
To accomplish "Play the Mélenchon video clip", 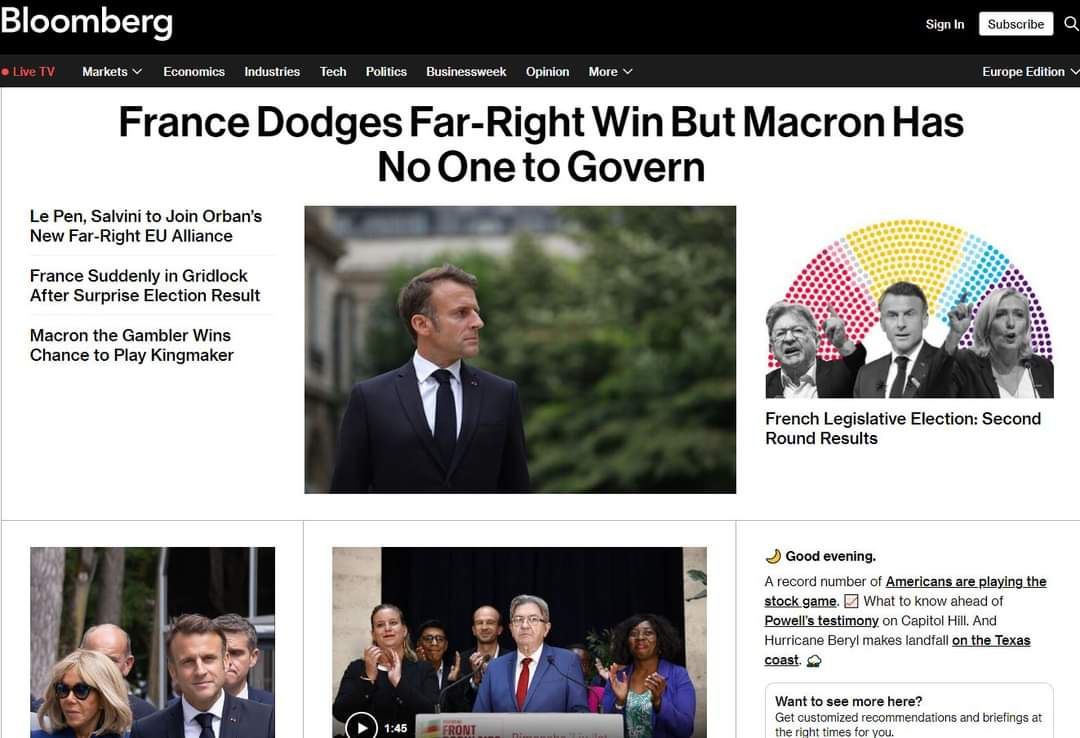I will pos(361,726).
